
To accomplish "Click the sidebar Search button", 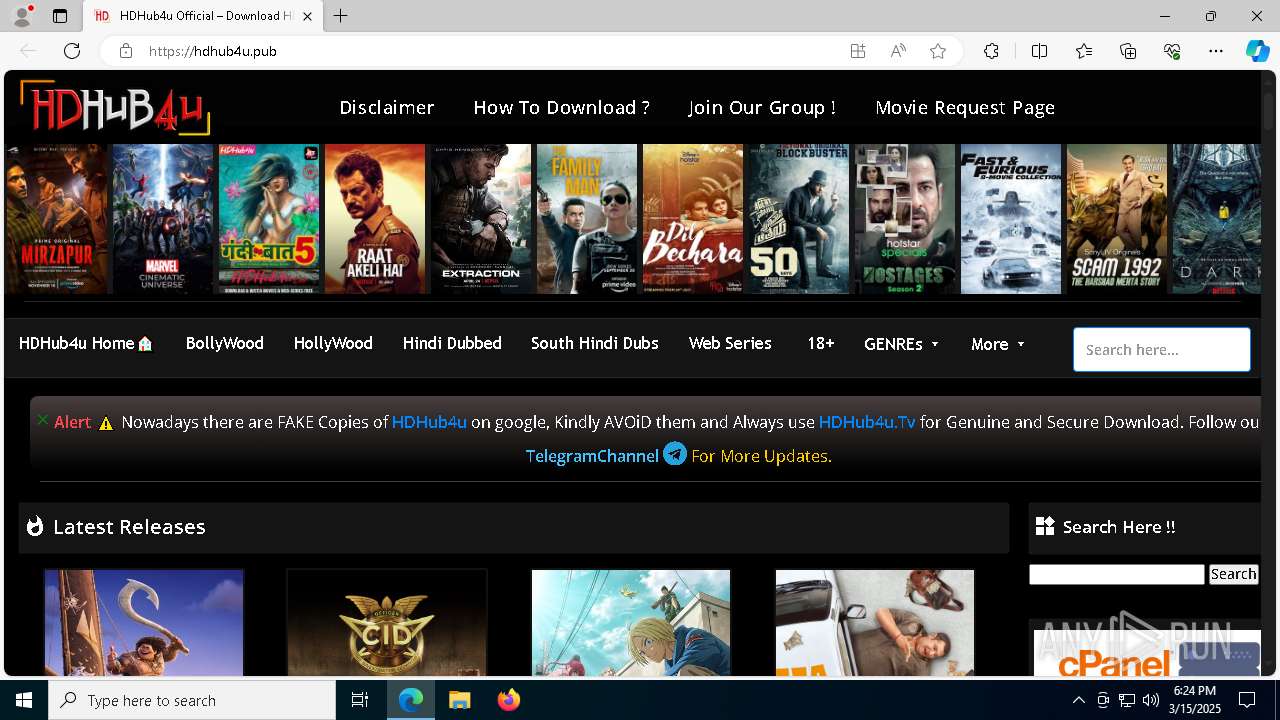I will (x=1233, y=574).
